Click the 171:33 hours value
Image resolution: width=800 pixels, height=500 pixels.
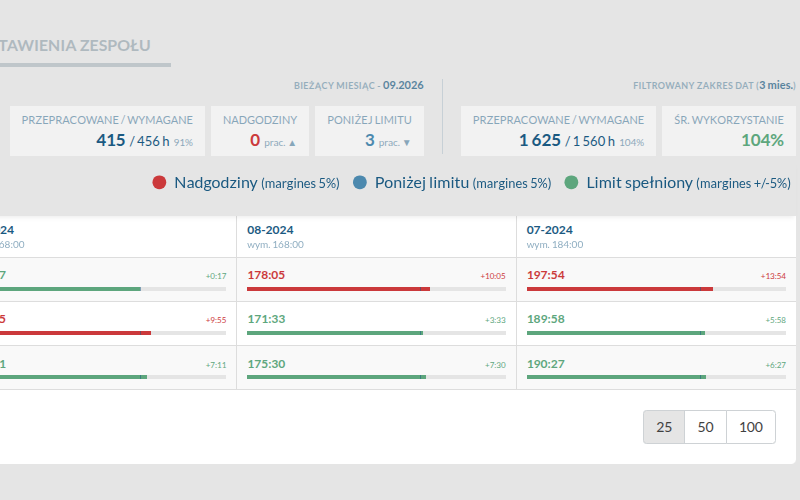point(266,319)
